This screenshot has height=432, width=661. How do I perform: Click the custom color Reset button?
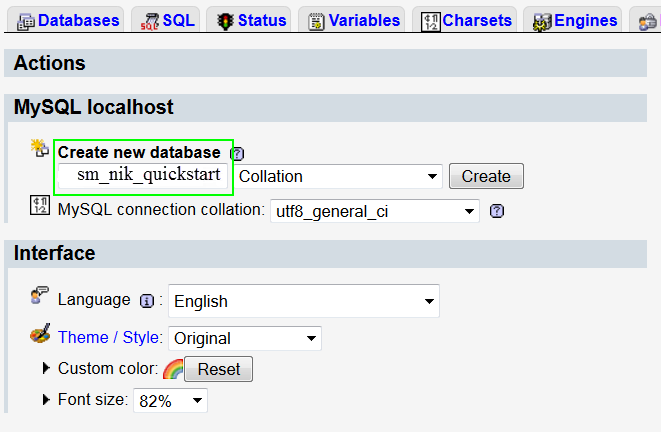point(219,369)
